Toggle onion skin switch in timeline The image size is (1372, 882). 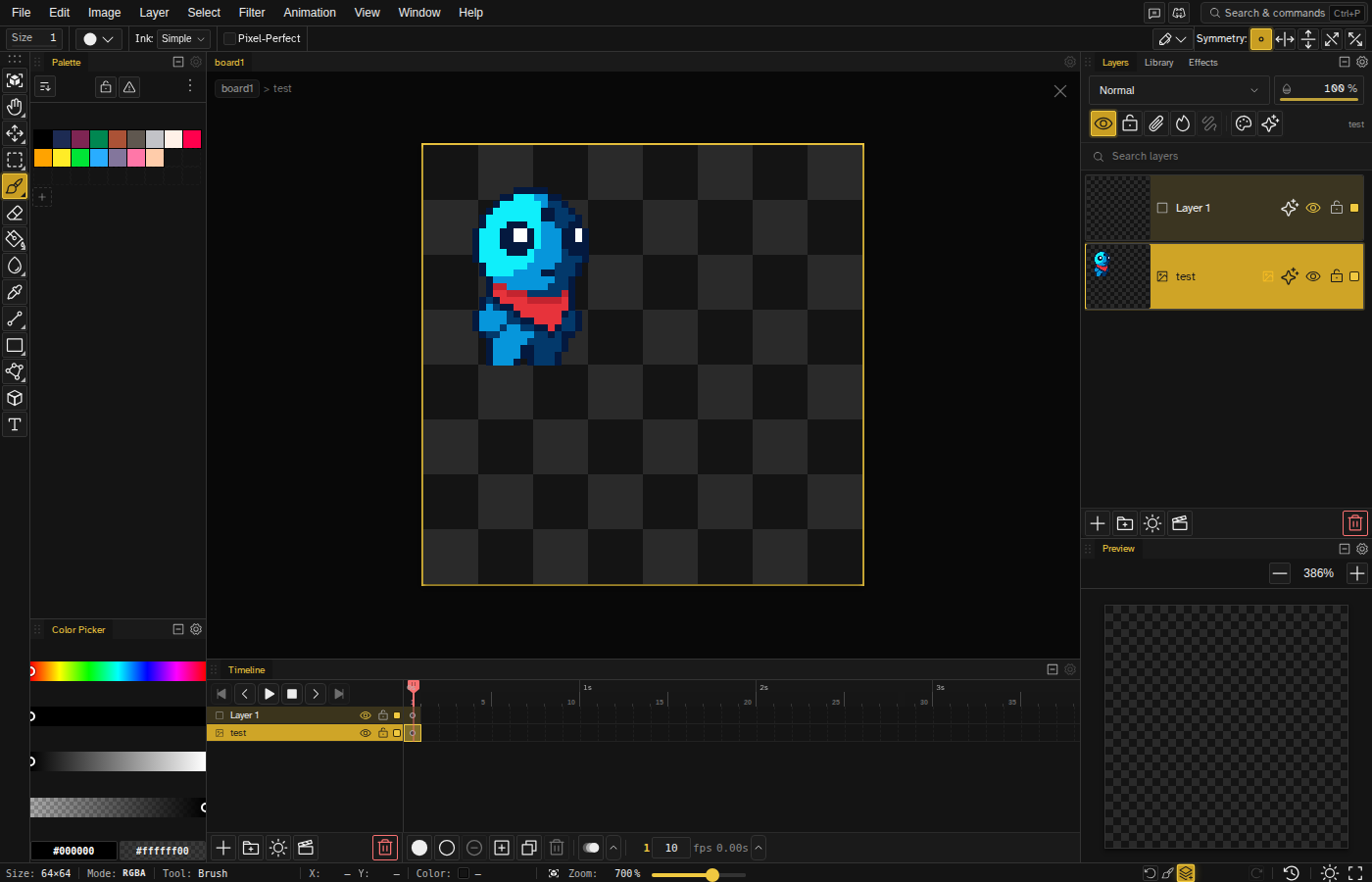click(591, 848)
